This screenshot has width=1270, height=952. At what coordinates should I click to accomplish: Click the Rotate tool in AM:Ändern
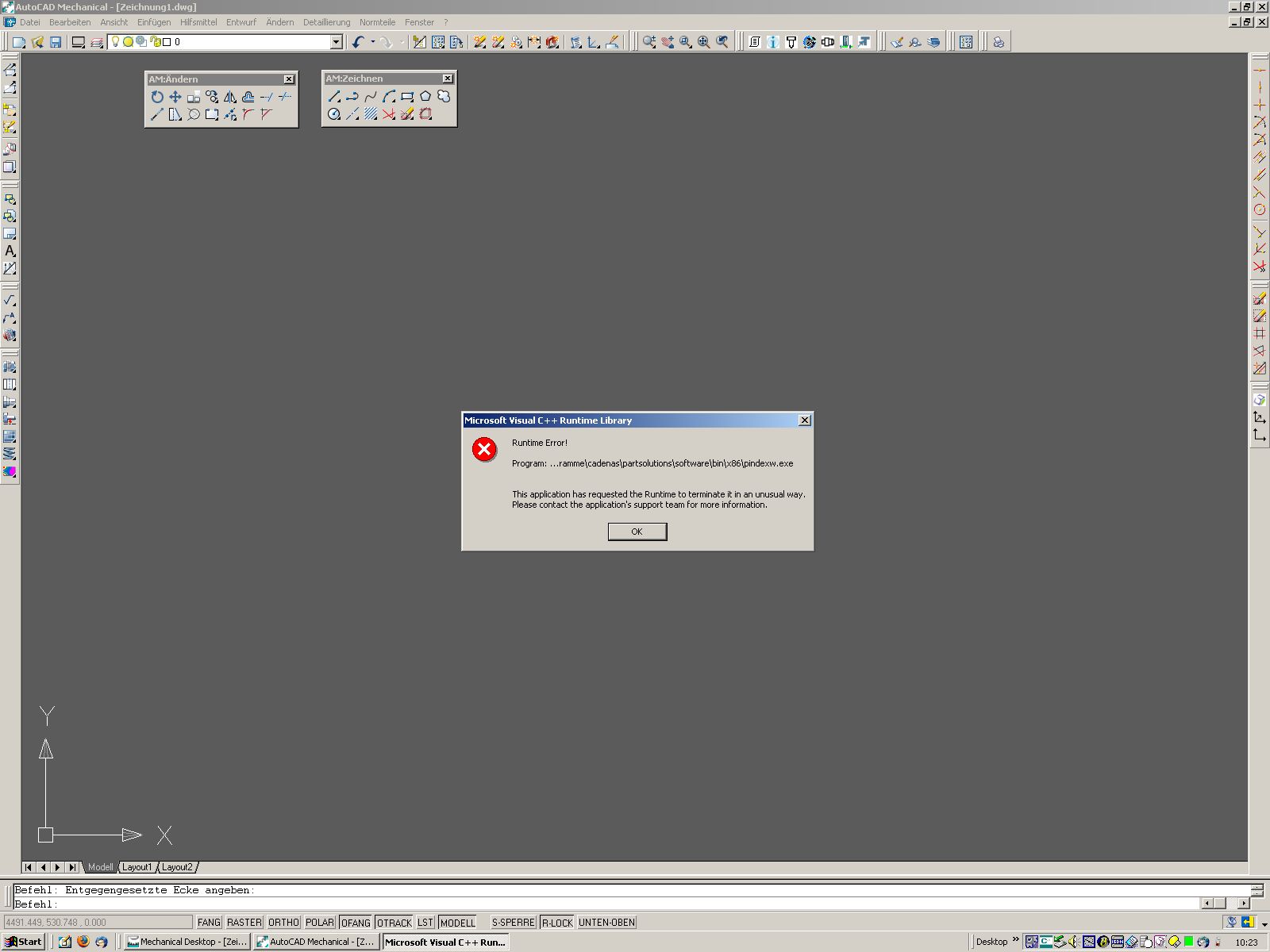point(157,97)
